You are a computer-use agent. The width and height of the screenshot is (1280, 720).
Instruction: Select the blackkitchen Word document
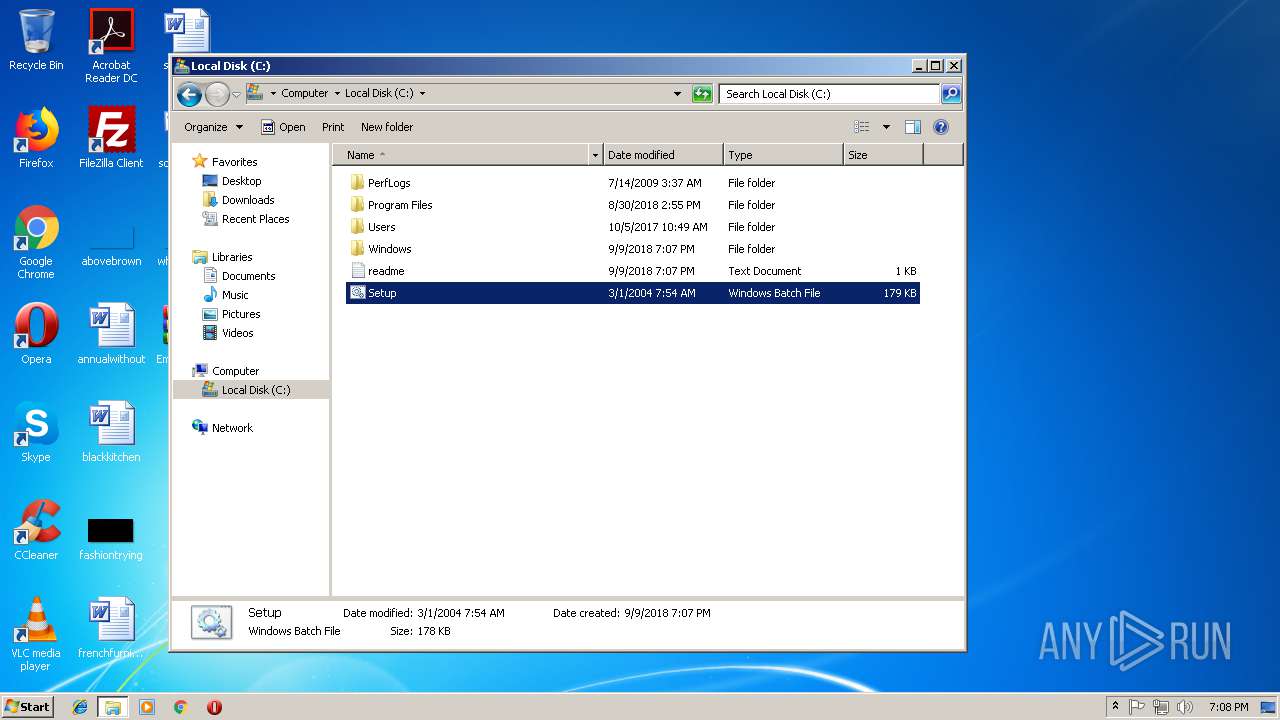[111, 432]
